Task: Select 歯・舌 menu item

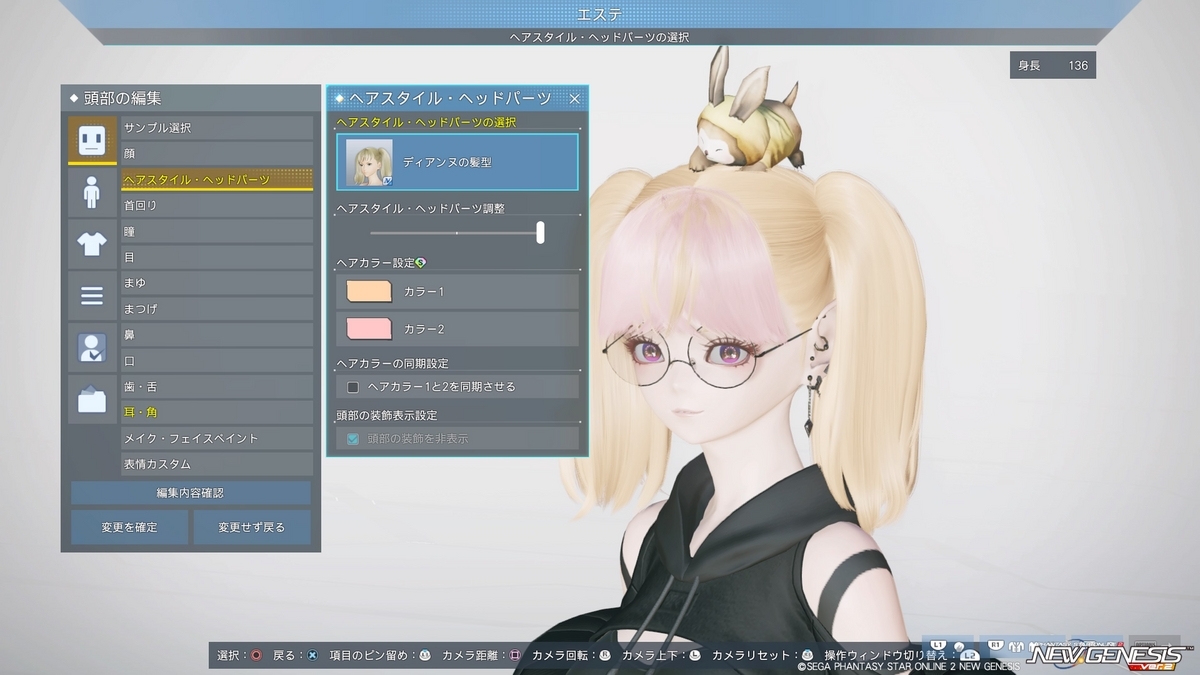Action: [x=217, y=387]
